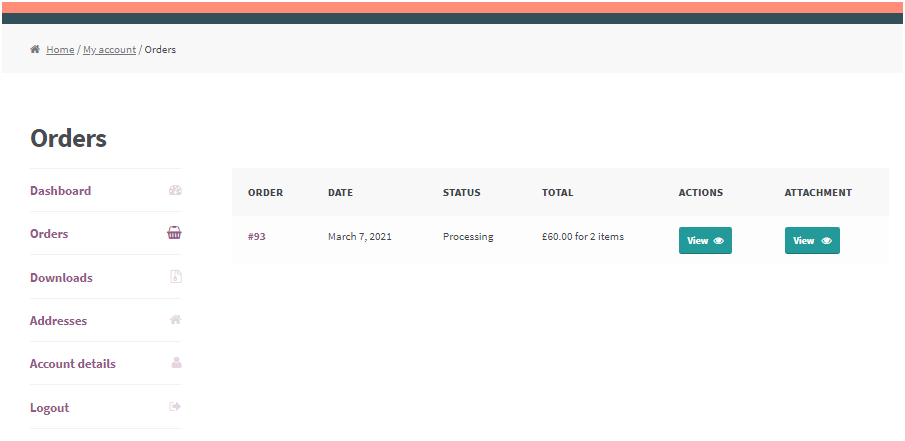The width and height of the screenshot is (905, 441).
Task: Click the Orders basket icon
Action: [174, 233]
